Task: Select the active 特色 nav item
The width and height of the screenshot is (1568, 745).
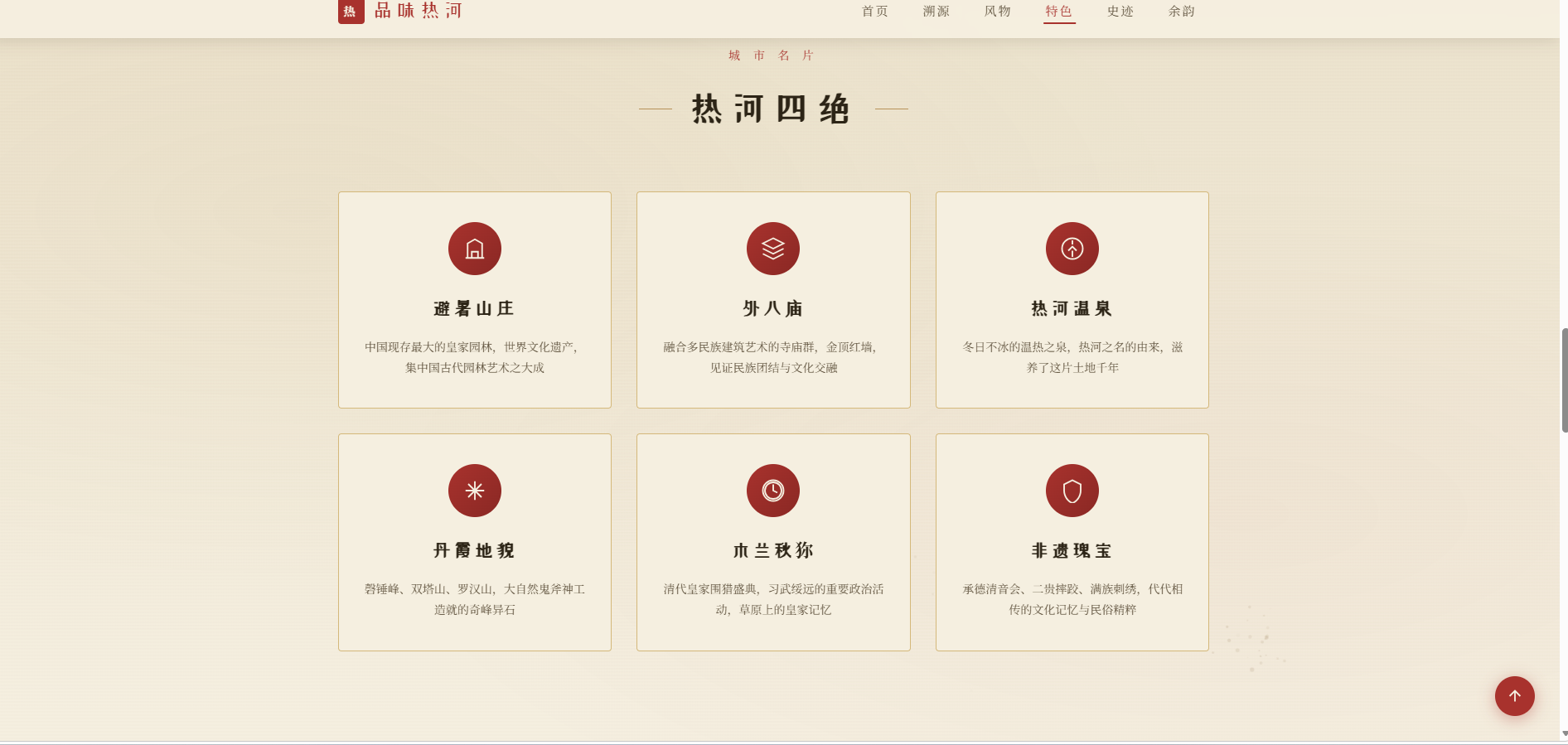Action: click(1059, 12)
